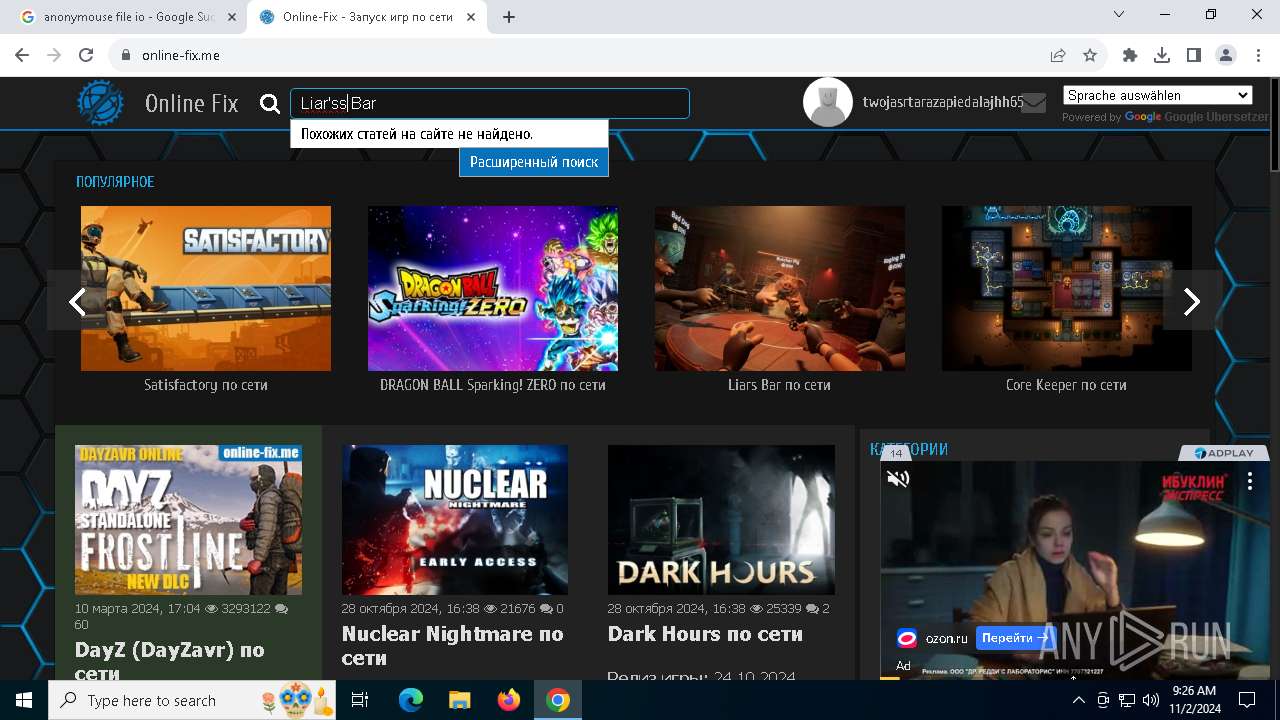This screenshot has width=1280, height=720.
Task: Click the site search input field
Action: point(490,103)
